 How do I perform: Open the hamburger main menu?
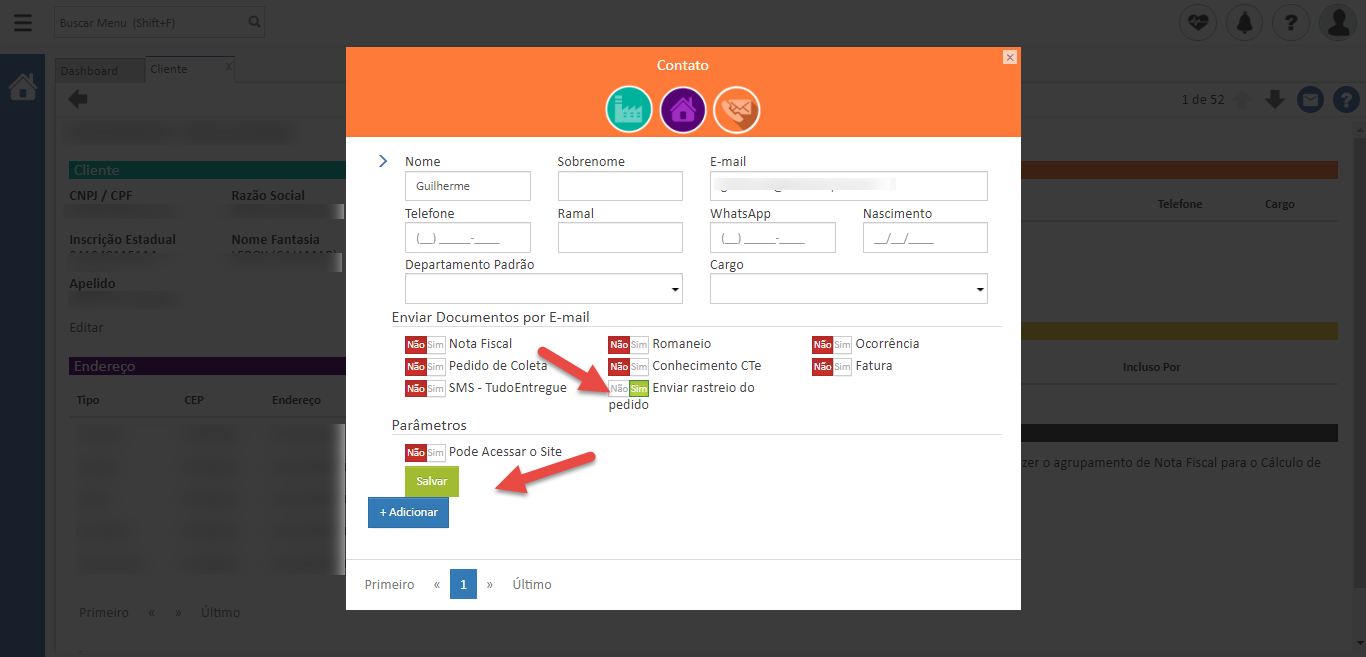point(22,22)
